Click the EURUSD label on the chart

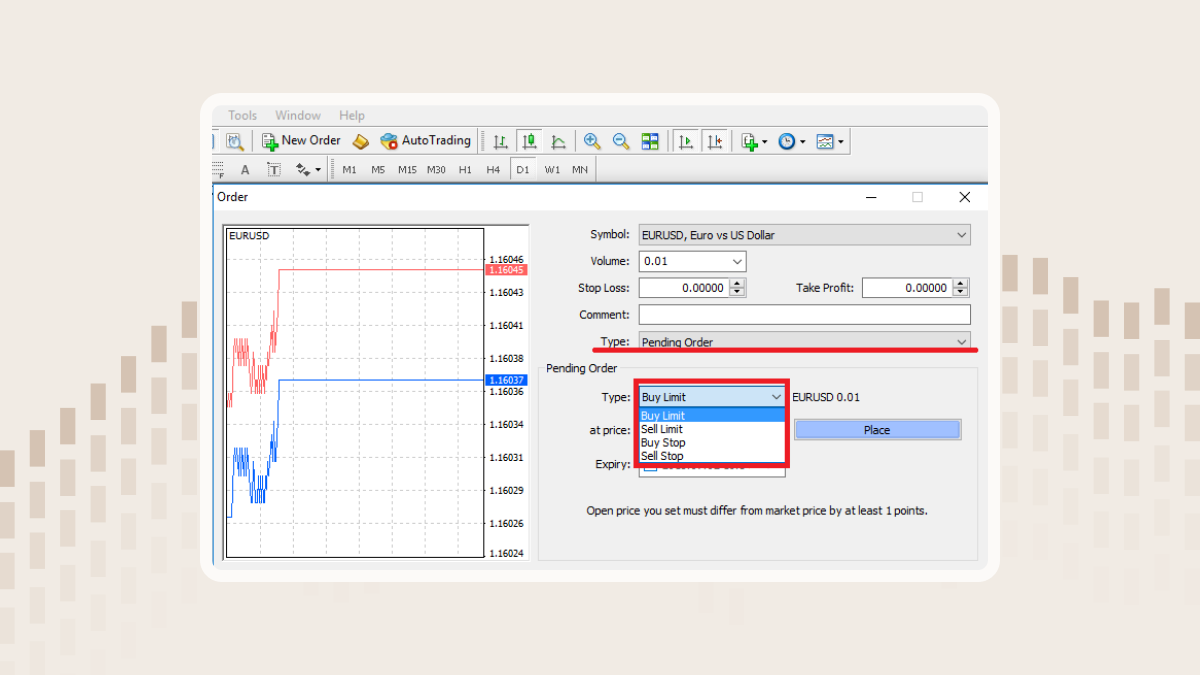point(249,236)
